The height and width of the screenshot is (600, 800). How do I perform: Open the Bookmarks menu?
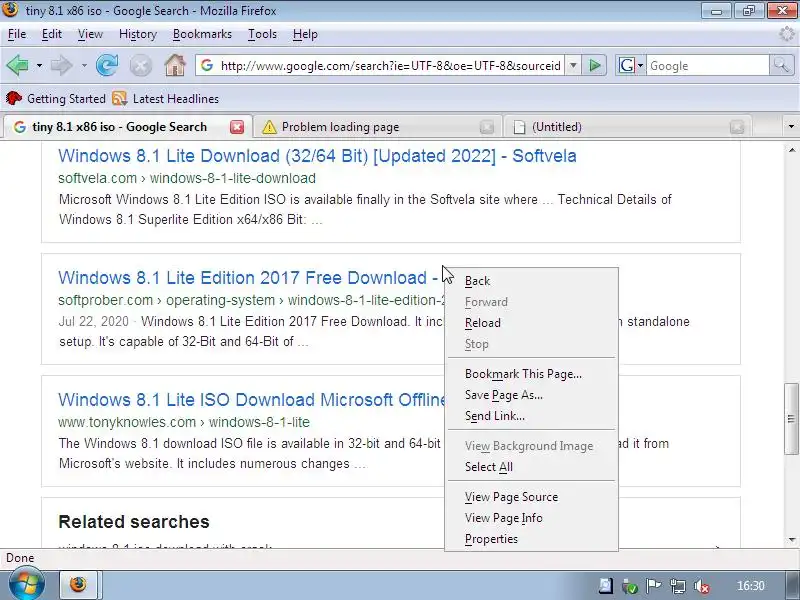tap(202, 34)
